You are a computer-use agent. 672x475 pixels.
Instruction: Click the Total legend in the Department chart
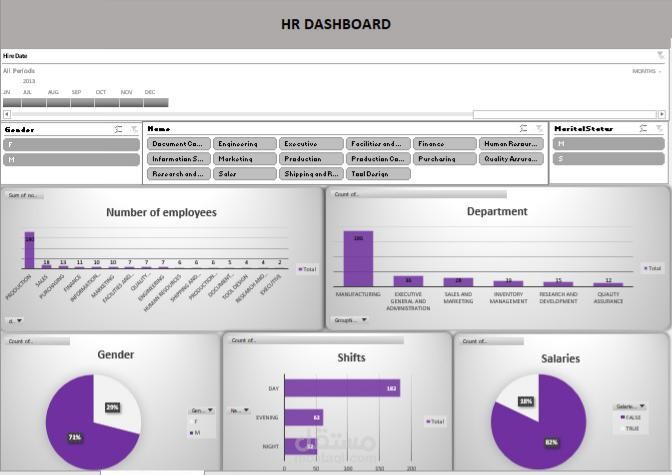pos(652,268)
